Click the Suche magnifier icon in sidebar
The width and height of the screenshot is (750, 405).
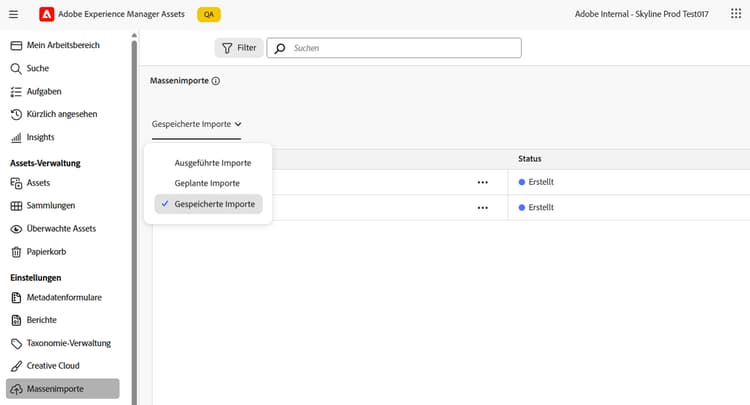[16, 68]
